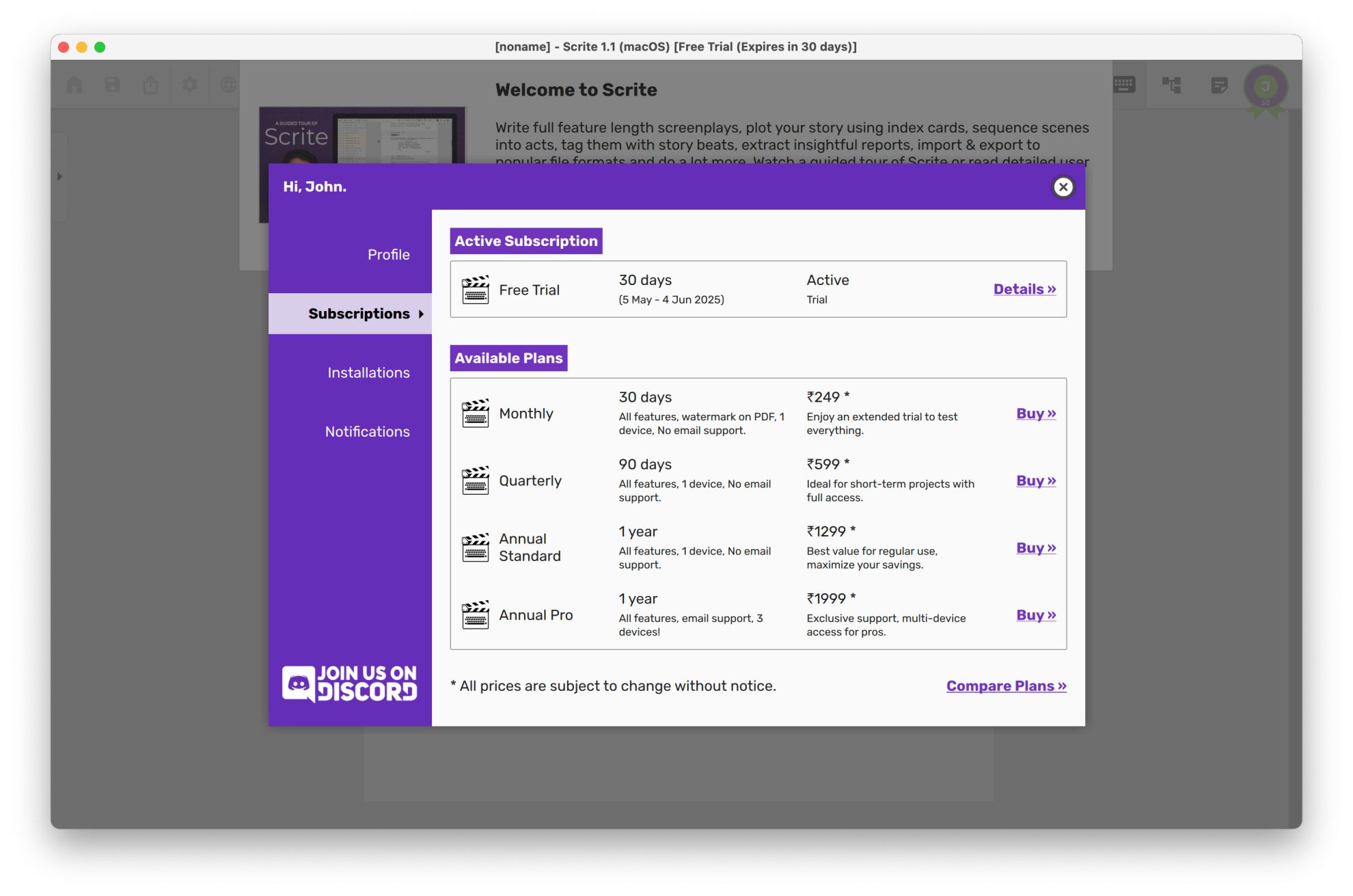Click the Annual Standard clapperboard icon
The width and height of the screenshot is (1353, 896).
coord(475,547)
